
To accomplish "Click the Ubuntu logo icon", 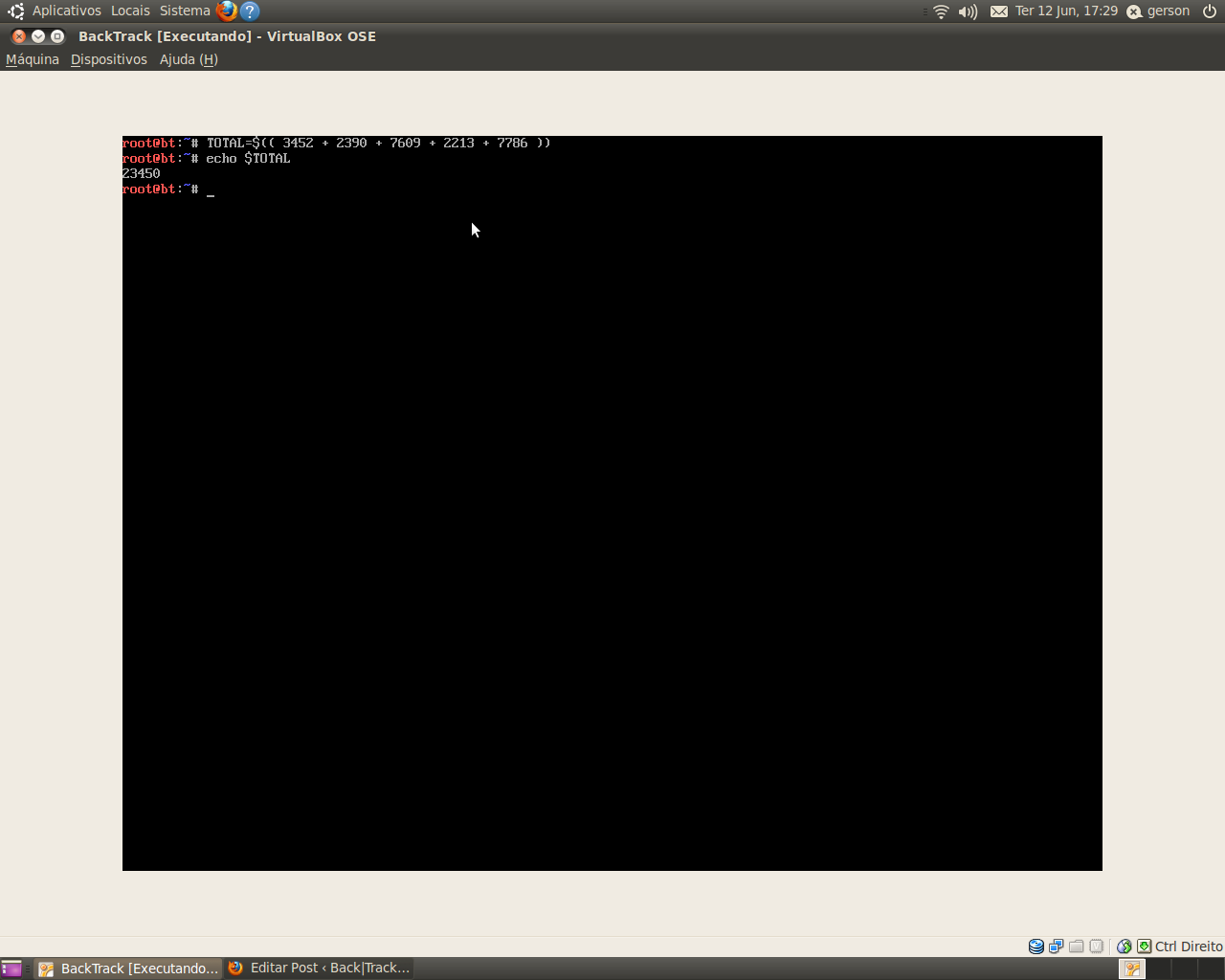I will click(x=15, y=11).
